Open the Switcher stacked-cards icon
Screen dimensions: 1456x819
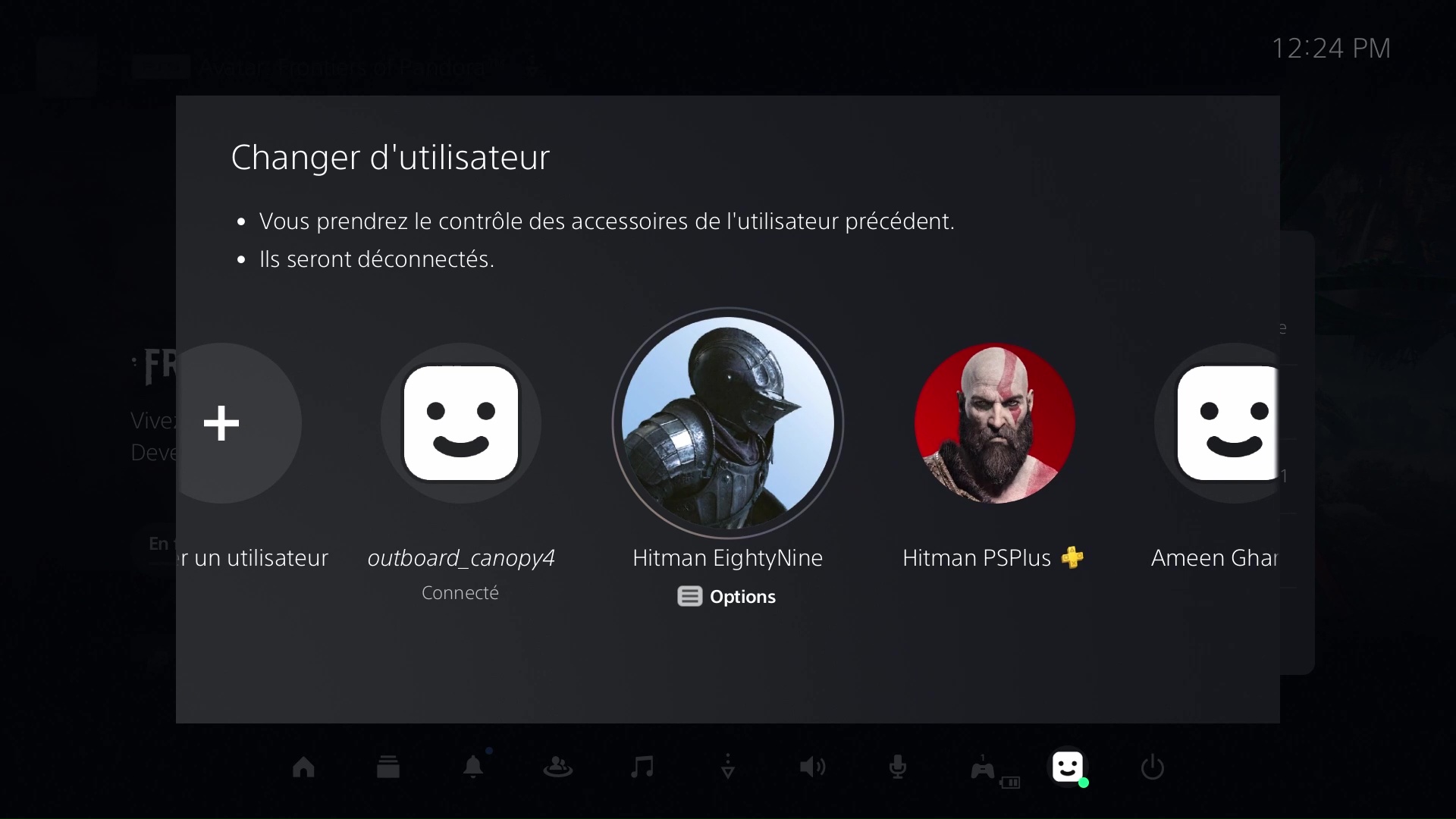pyautogui.click(x=388, y=767)
